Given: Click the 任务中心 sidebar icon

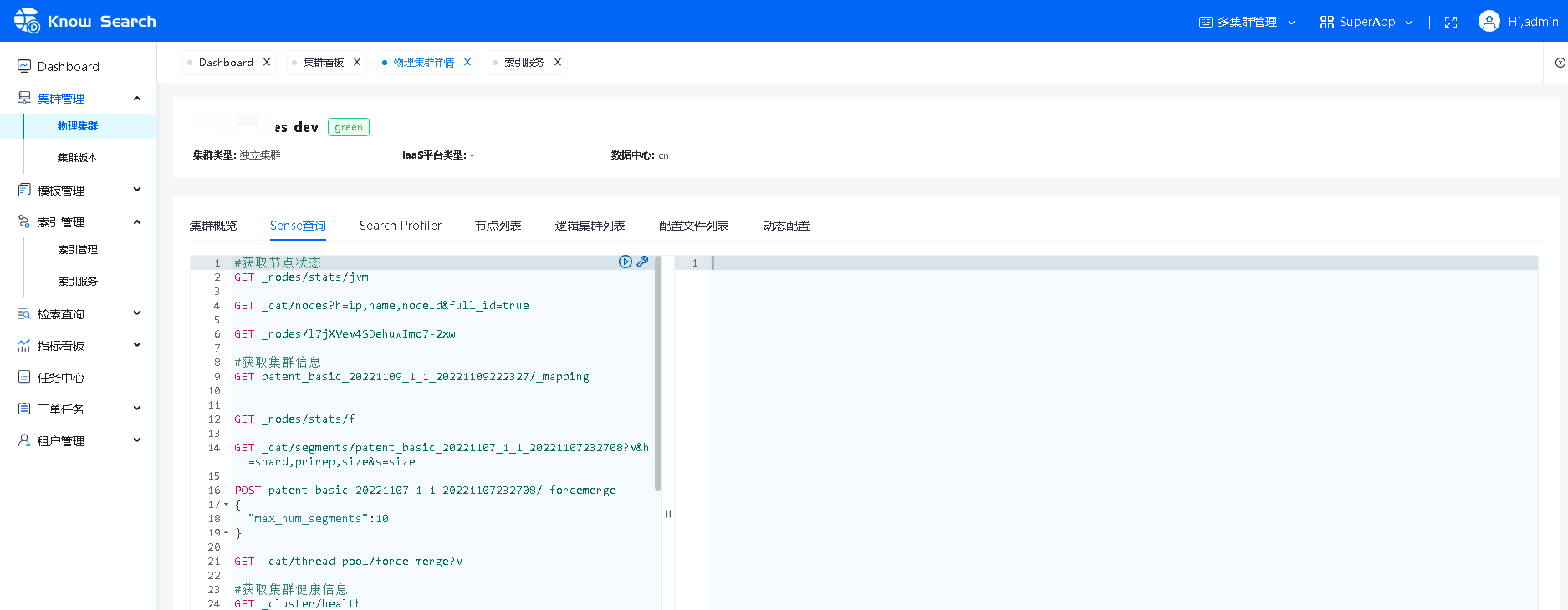Looking at the screenshot, I should pyautogui.click(x=24, y=377).
